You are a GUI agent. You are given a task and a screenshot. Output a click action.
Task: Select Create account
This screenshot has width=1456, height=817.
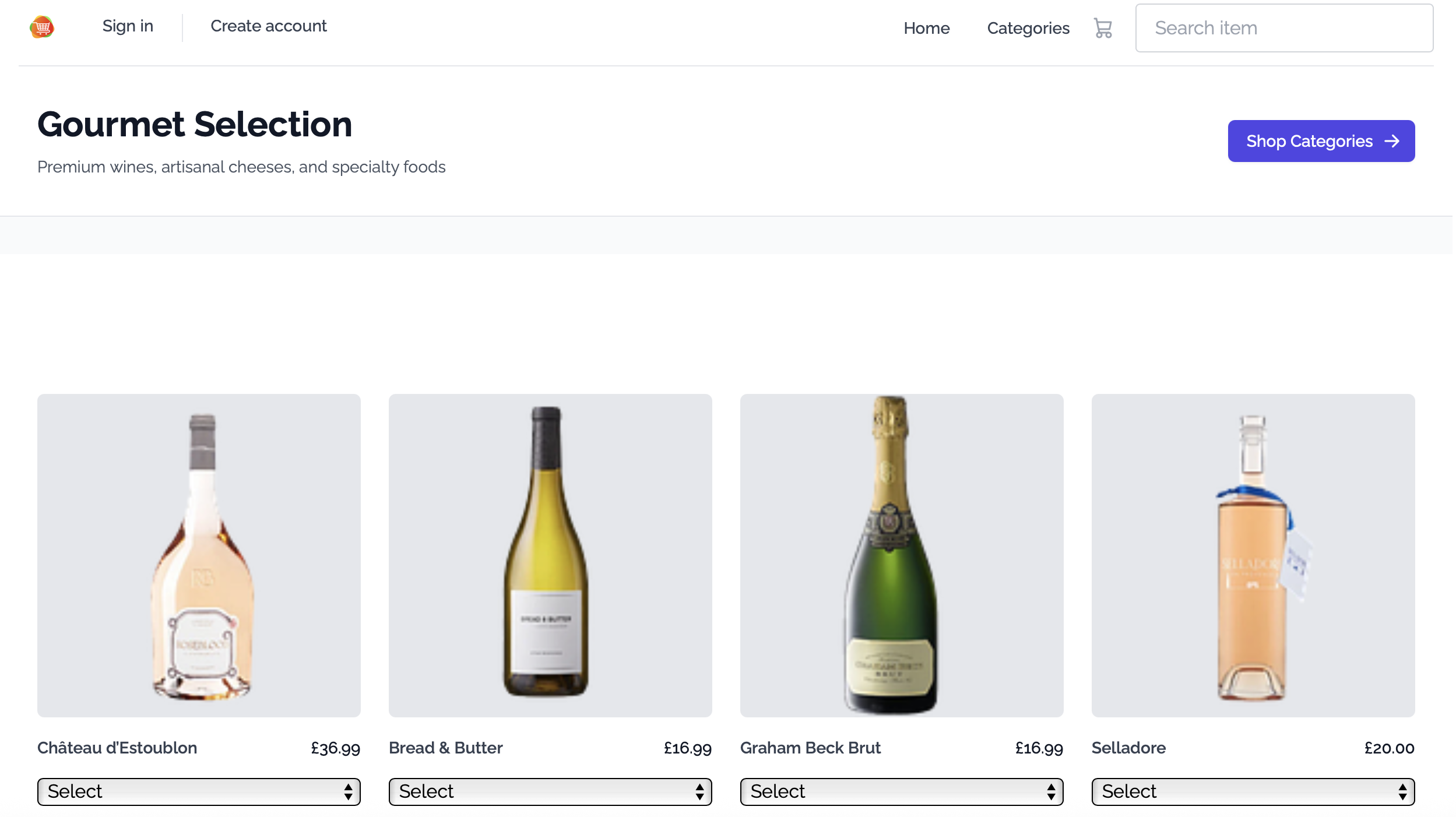click(269, 26)
